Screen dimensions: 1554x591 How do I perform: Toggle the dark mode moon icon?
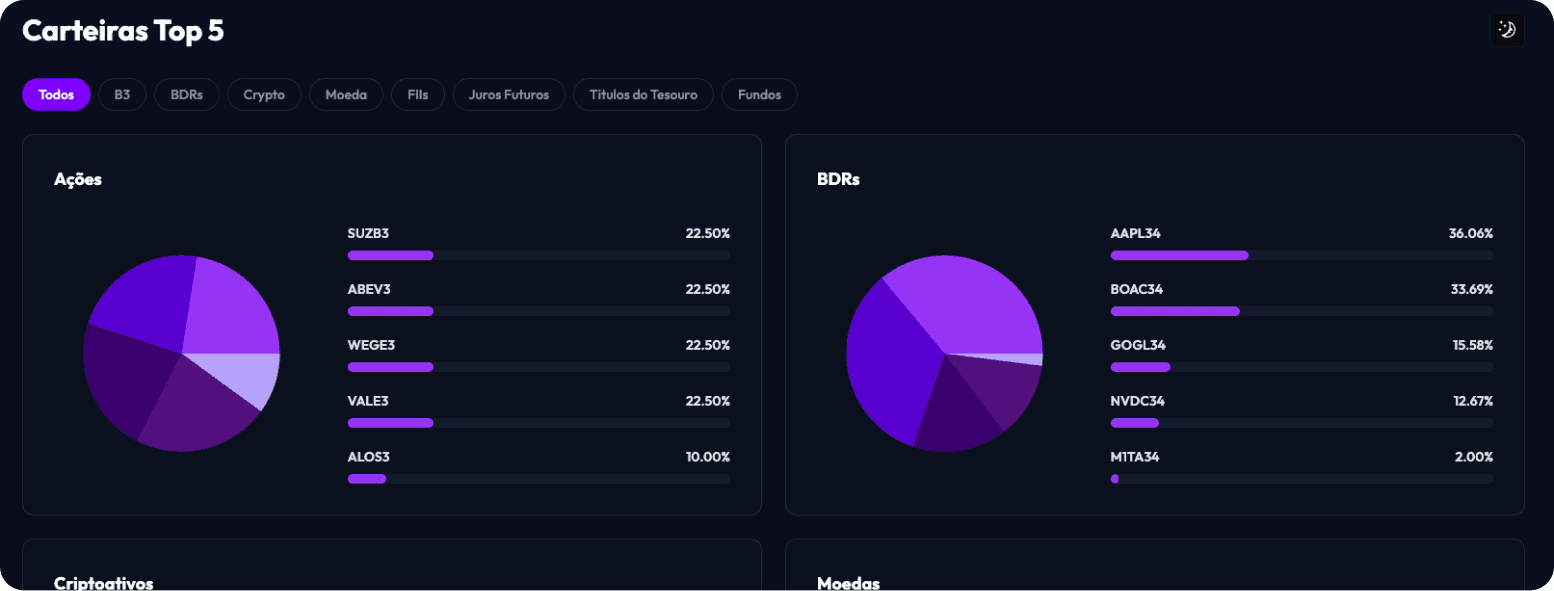tap(1507, 30)
